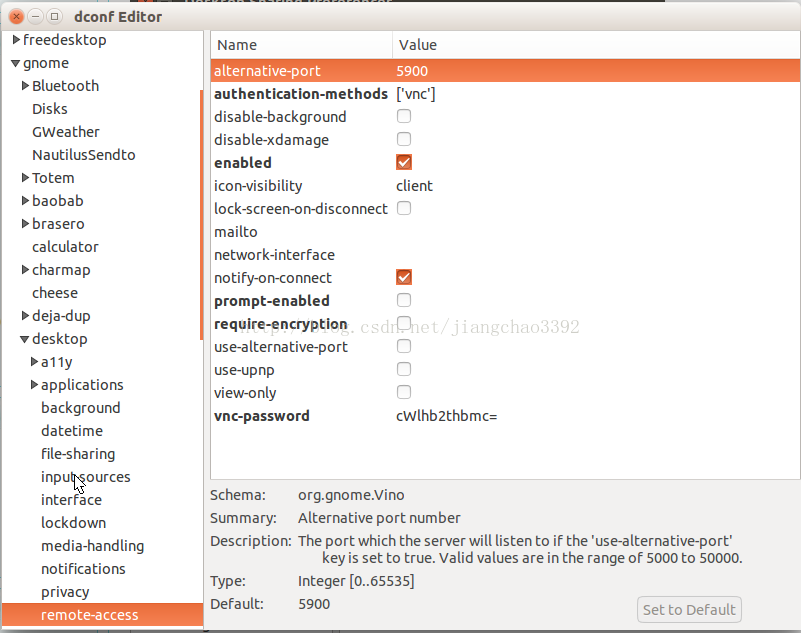Enable the use-upnp checkbox
Image resolution: width=801 pixels, height=633 pixels.
[404, 369]
